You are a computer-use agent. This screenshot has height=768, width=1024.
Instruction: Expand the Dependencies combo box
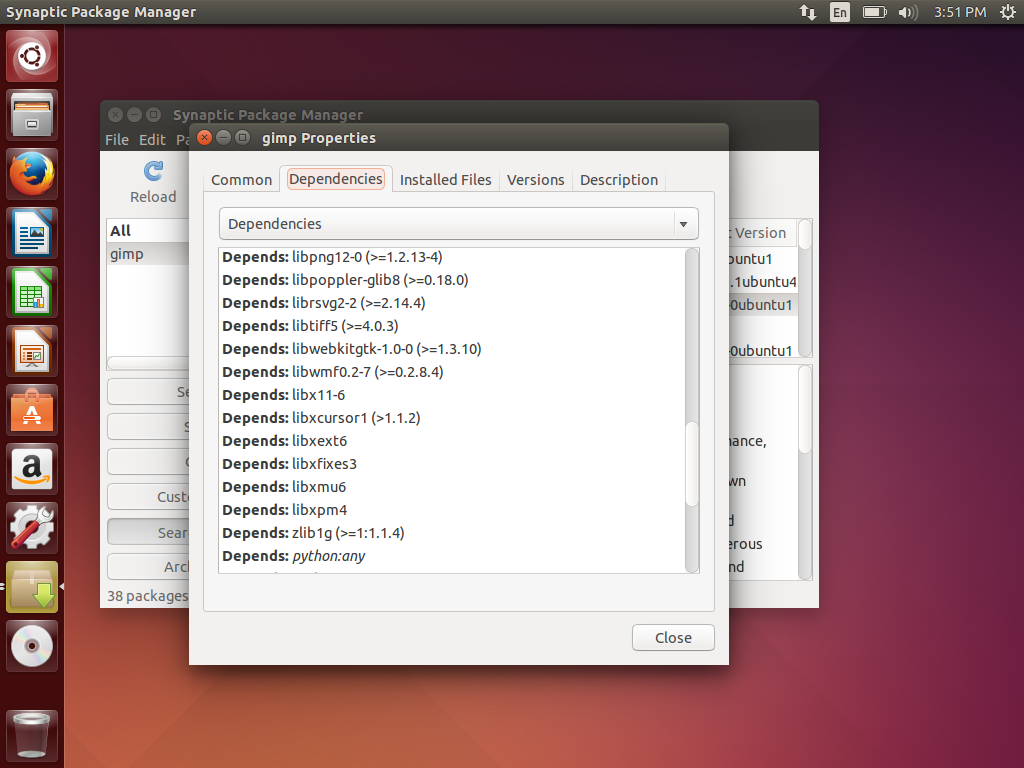[458, 224]
